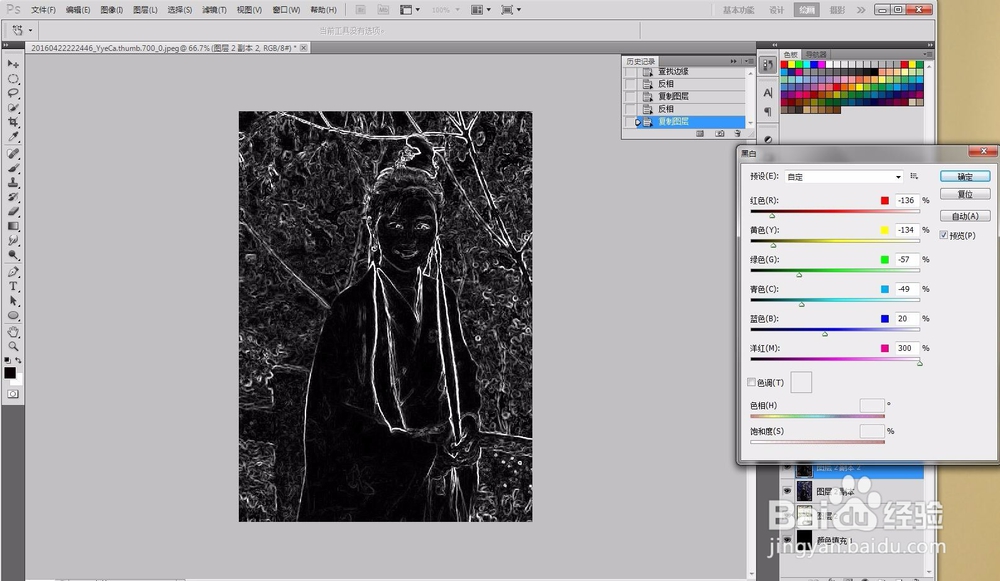Click the 自动(A) button
Viewport: 1000px width, 581px height.
pos(965,216)
